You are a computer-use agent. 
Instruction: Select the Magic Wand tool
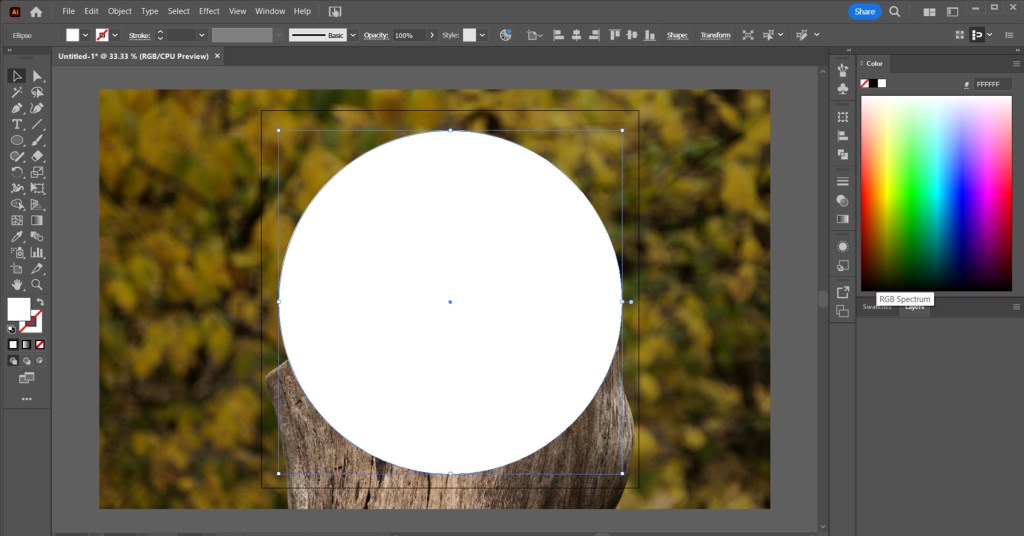pyautogui.click(x=17, y=93)
